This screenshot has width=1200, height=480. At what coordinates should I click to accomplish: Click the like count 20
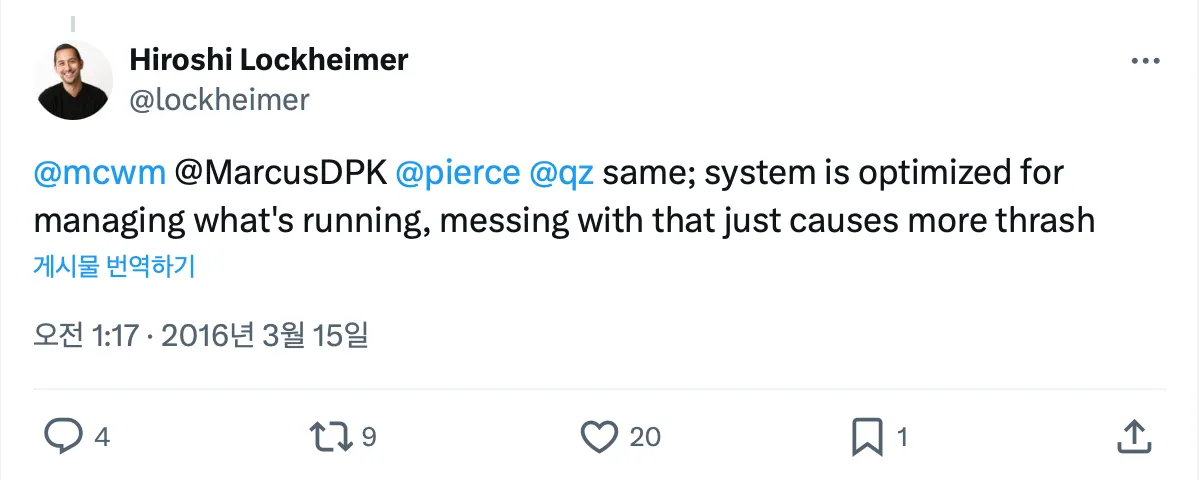coord(646,437)
